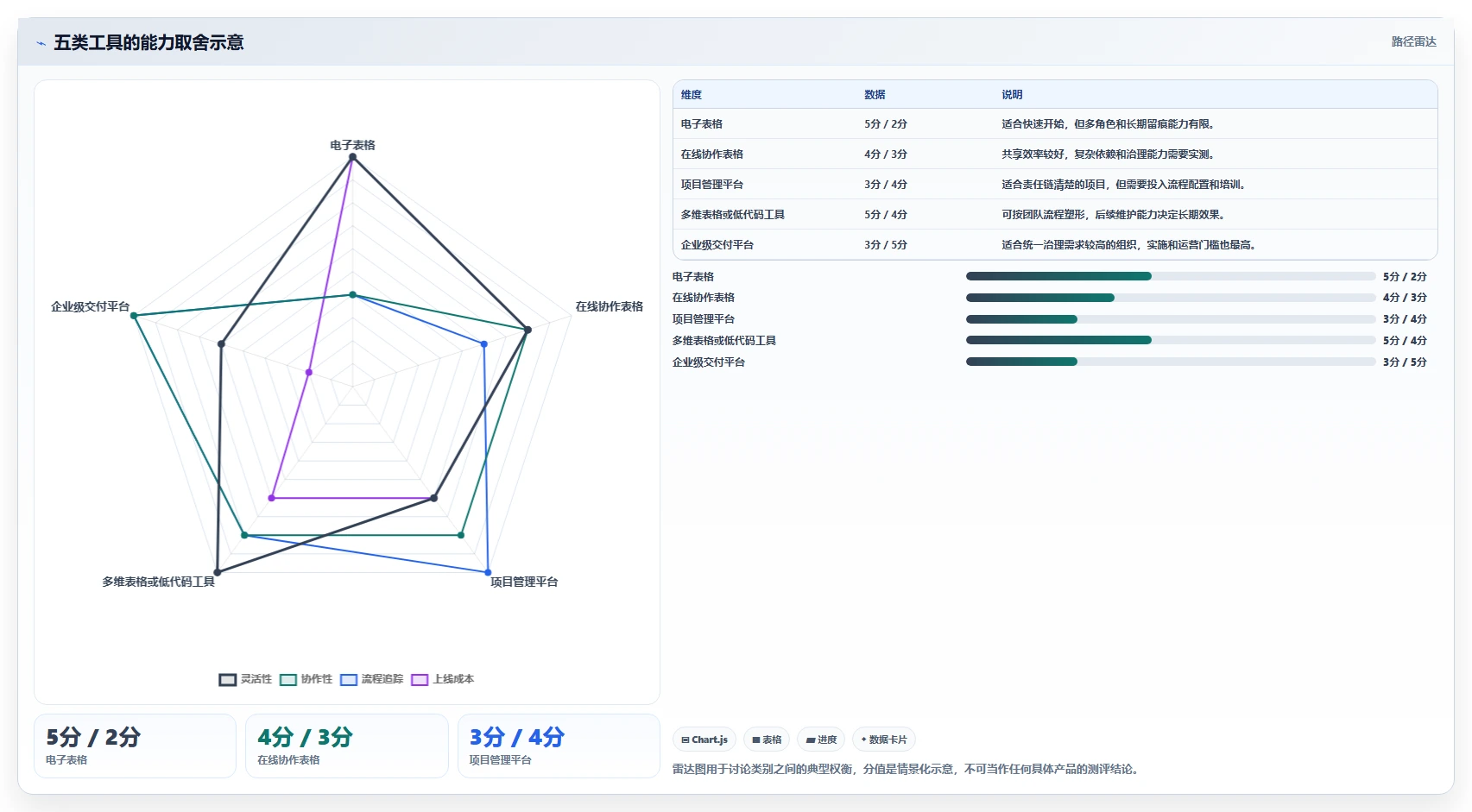Click the 企业级交付平台 progress bar
The image size is (1472, 812).
[x=1171, y=362]
